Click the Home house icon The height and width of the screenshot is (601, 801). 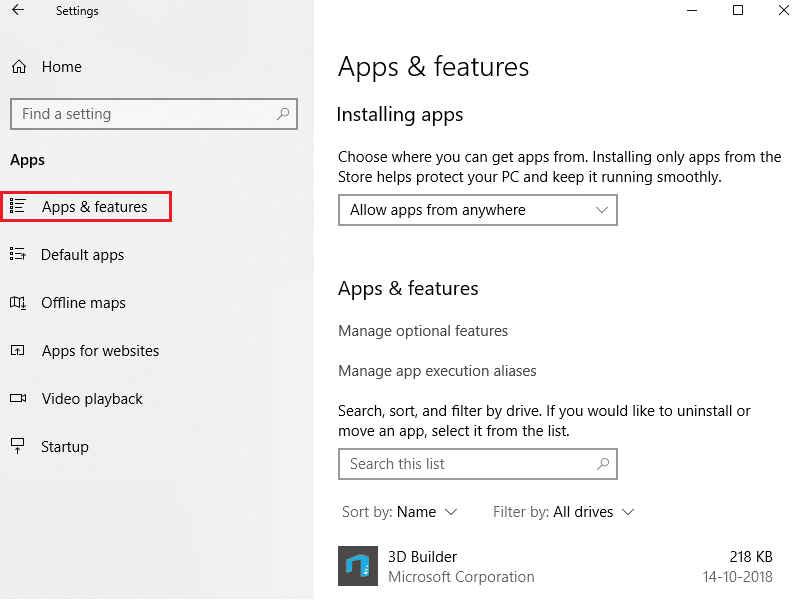click(18, 67)
